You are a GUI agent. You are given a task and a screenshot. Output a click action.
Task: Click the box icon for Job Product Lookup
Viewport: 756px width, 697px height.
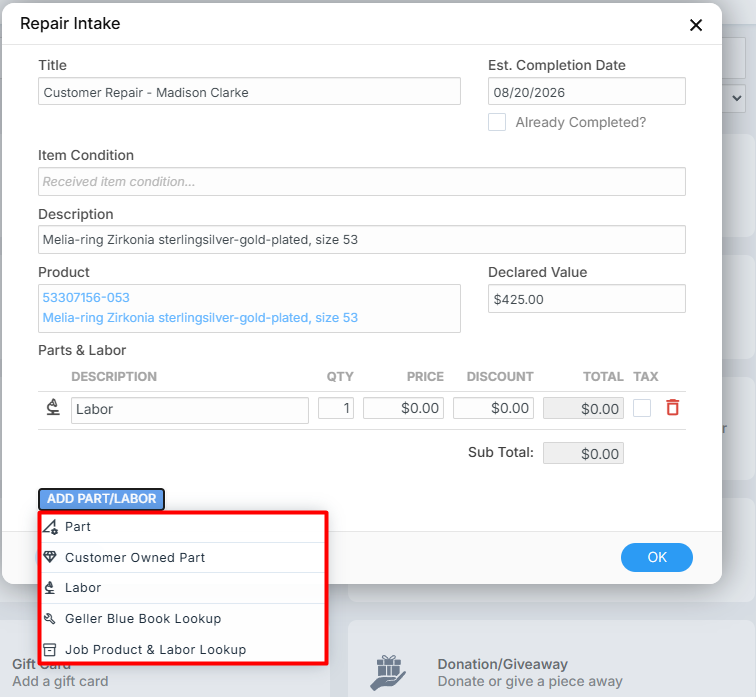pyautogui.click(x=50, y=649)
